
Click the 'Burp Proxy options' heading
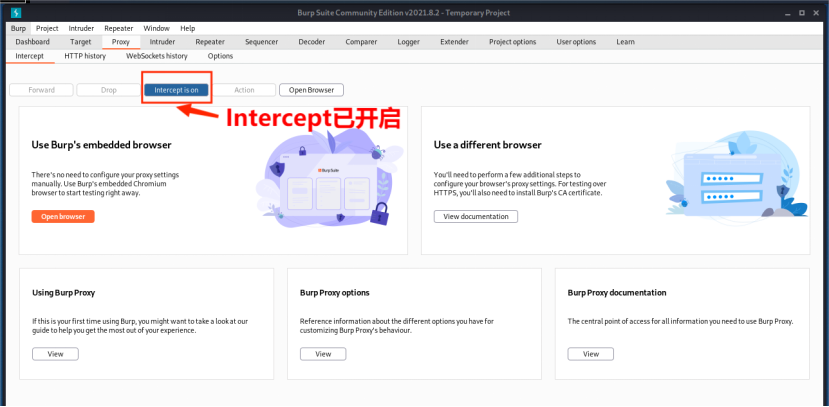pyautogui.click(x=335, y=292)
